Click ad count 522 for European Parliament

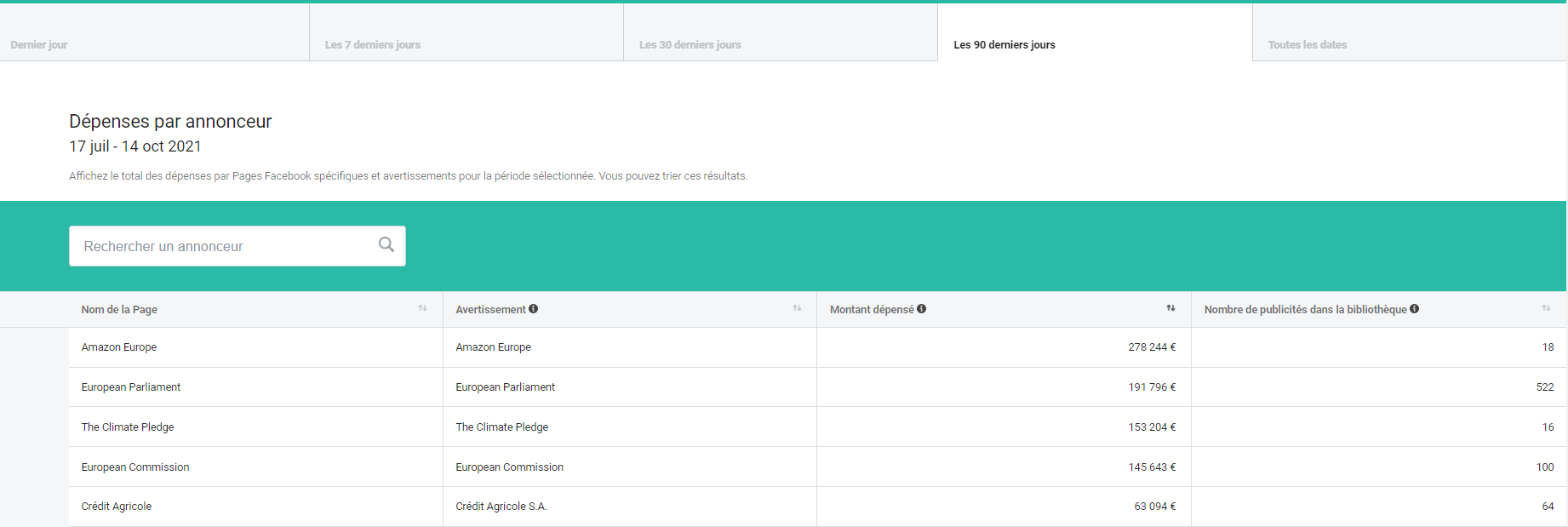click(x=1545, y=387)
